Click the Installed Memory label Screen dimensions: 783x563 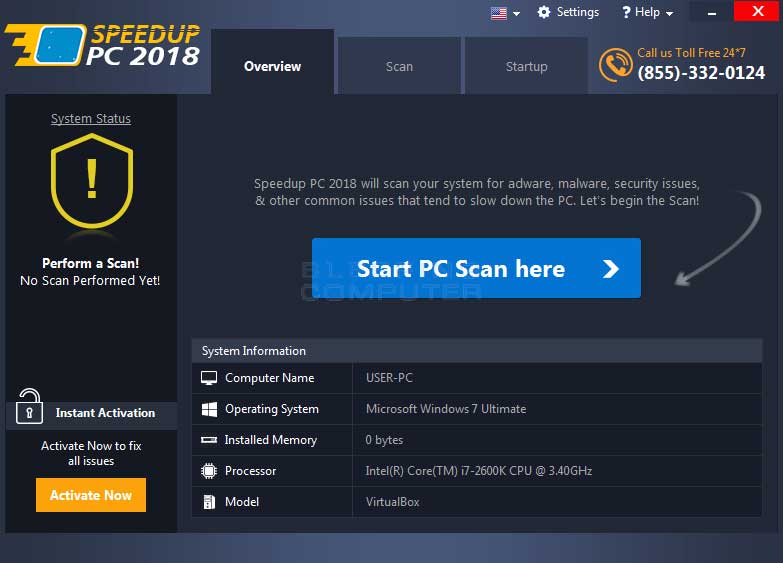click(271, 440)
